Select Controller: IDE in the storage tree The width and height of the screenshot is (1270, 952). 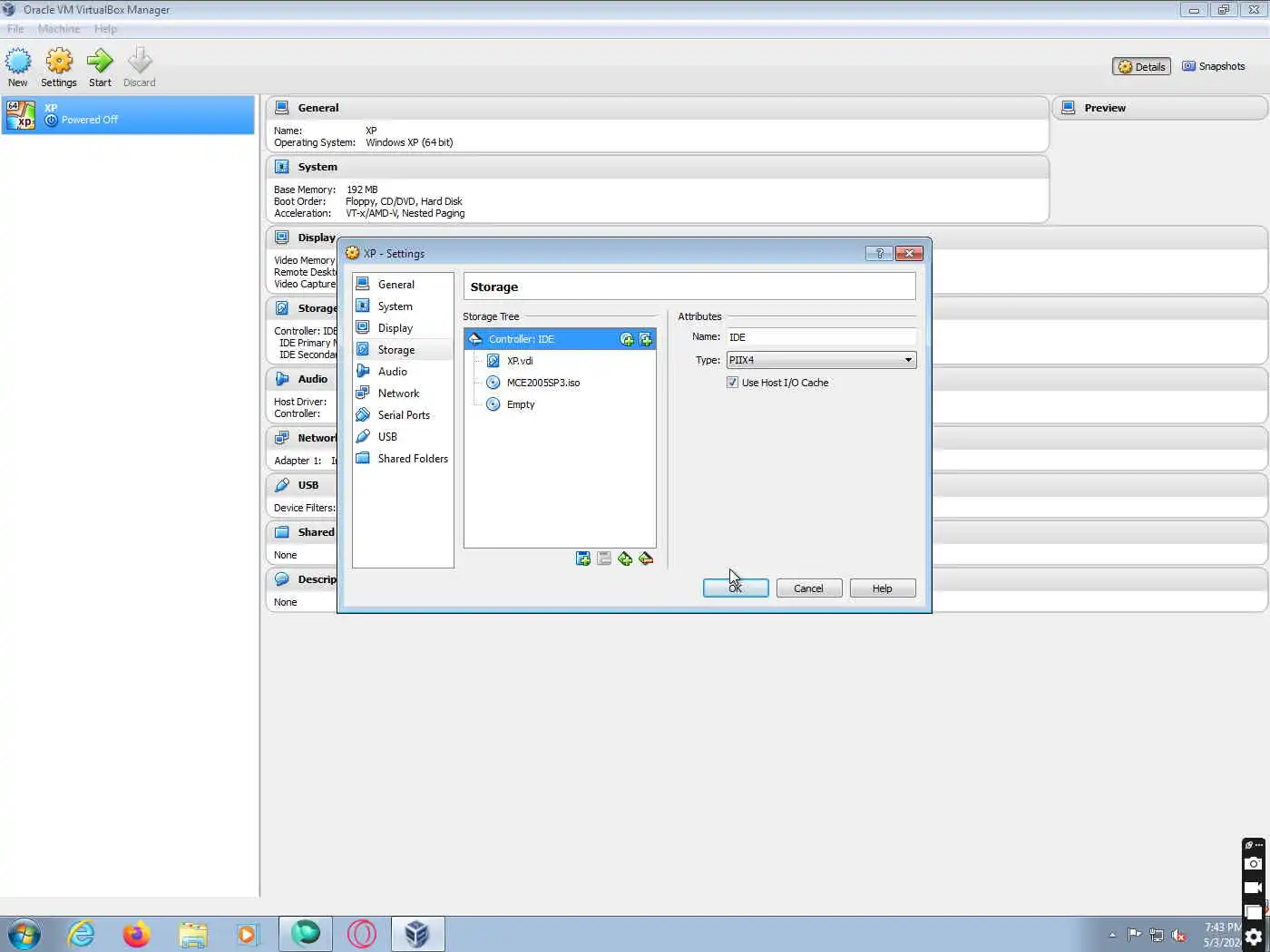[x=560, y=339]
